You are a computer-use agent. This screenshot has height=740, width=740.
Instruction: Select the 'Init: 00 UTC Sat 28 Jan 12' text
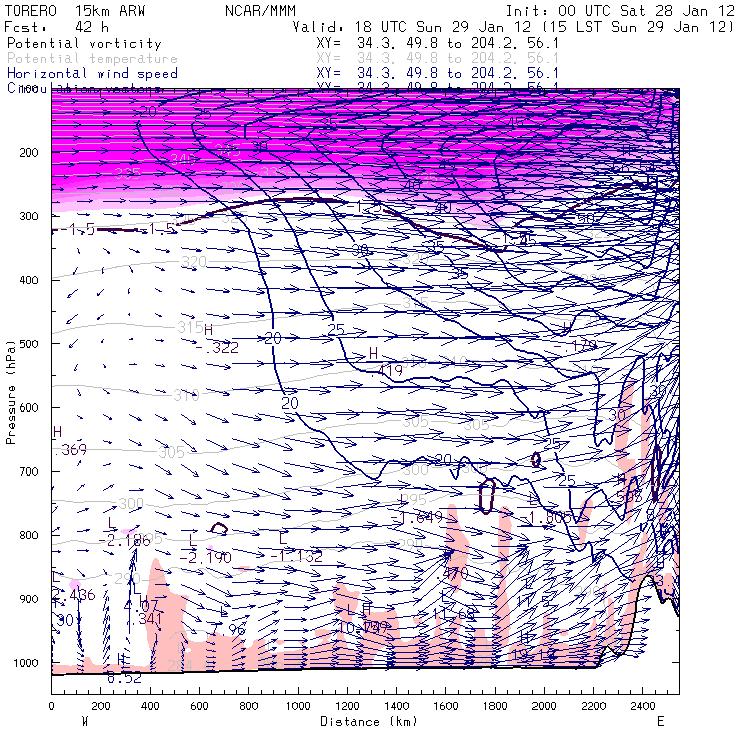tap(620, 11)
